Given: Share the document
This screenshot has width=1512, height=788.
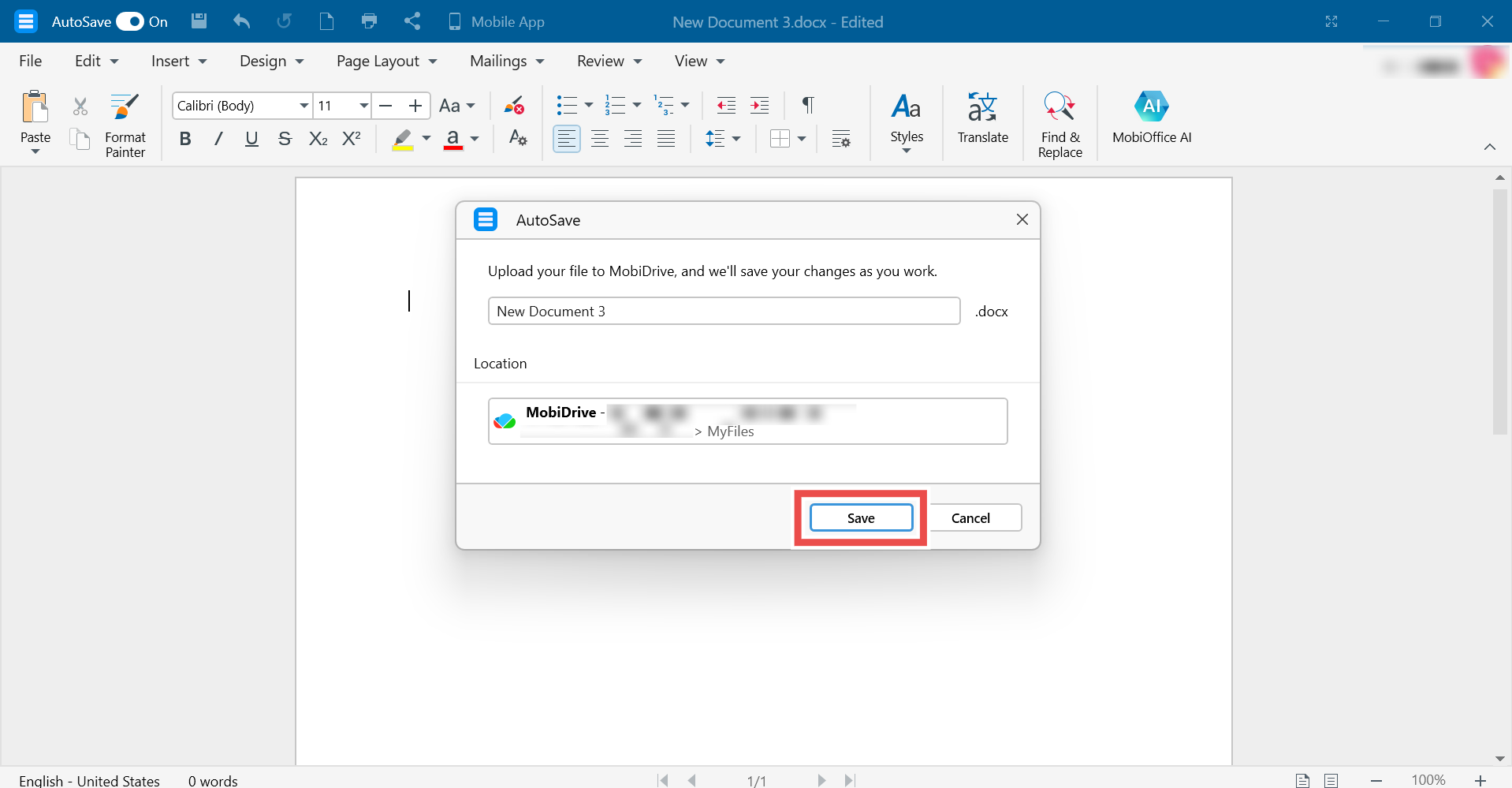Looking at the screenshot, I should (412, 21).
